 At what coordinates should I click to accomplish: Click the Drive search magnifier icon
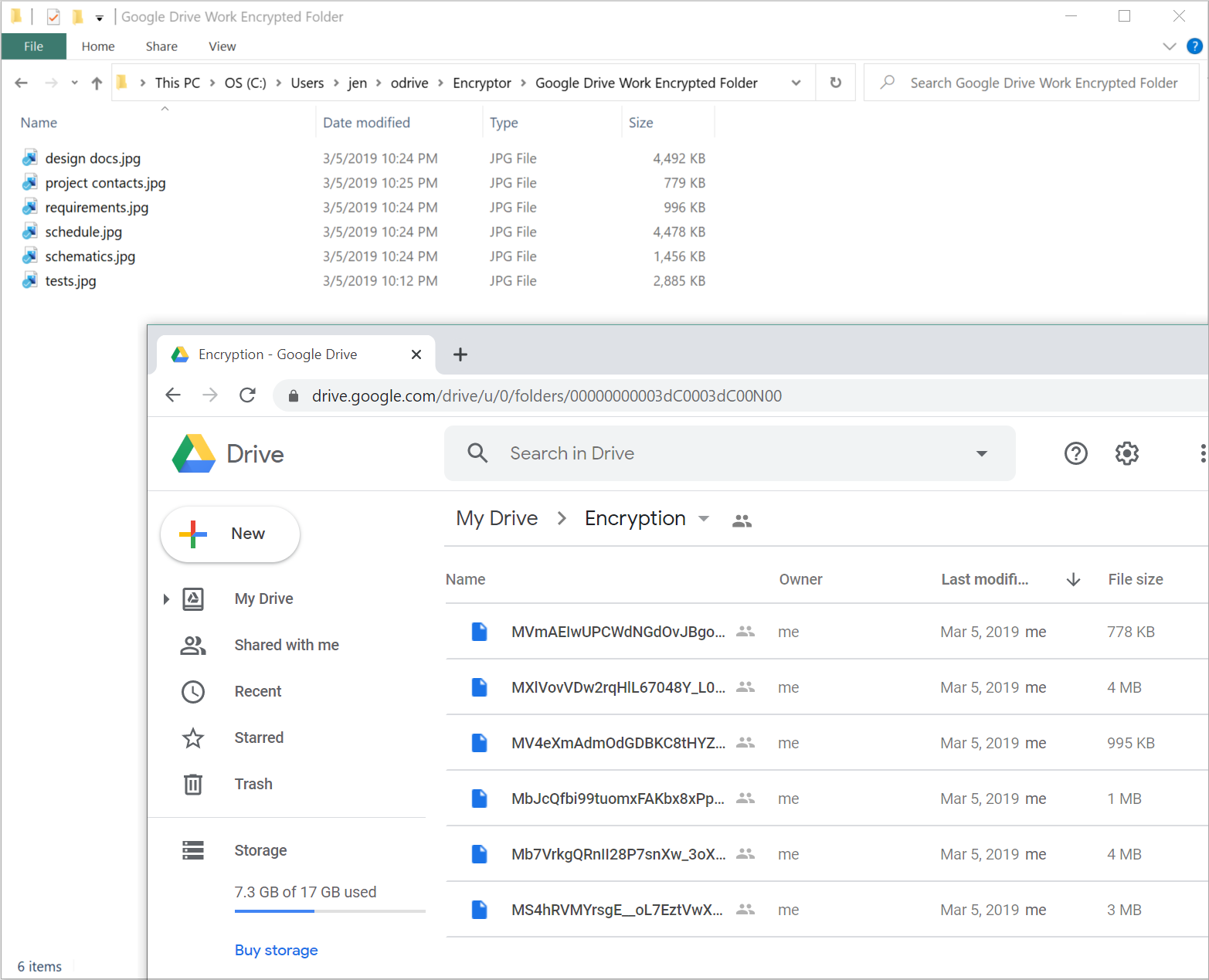[478, 453]
